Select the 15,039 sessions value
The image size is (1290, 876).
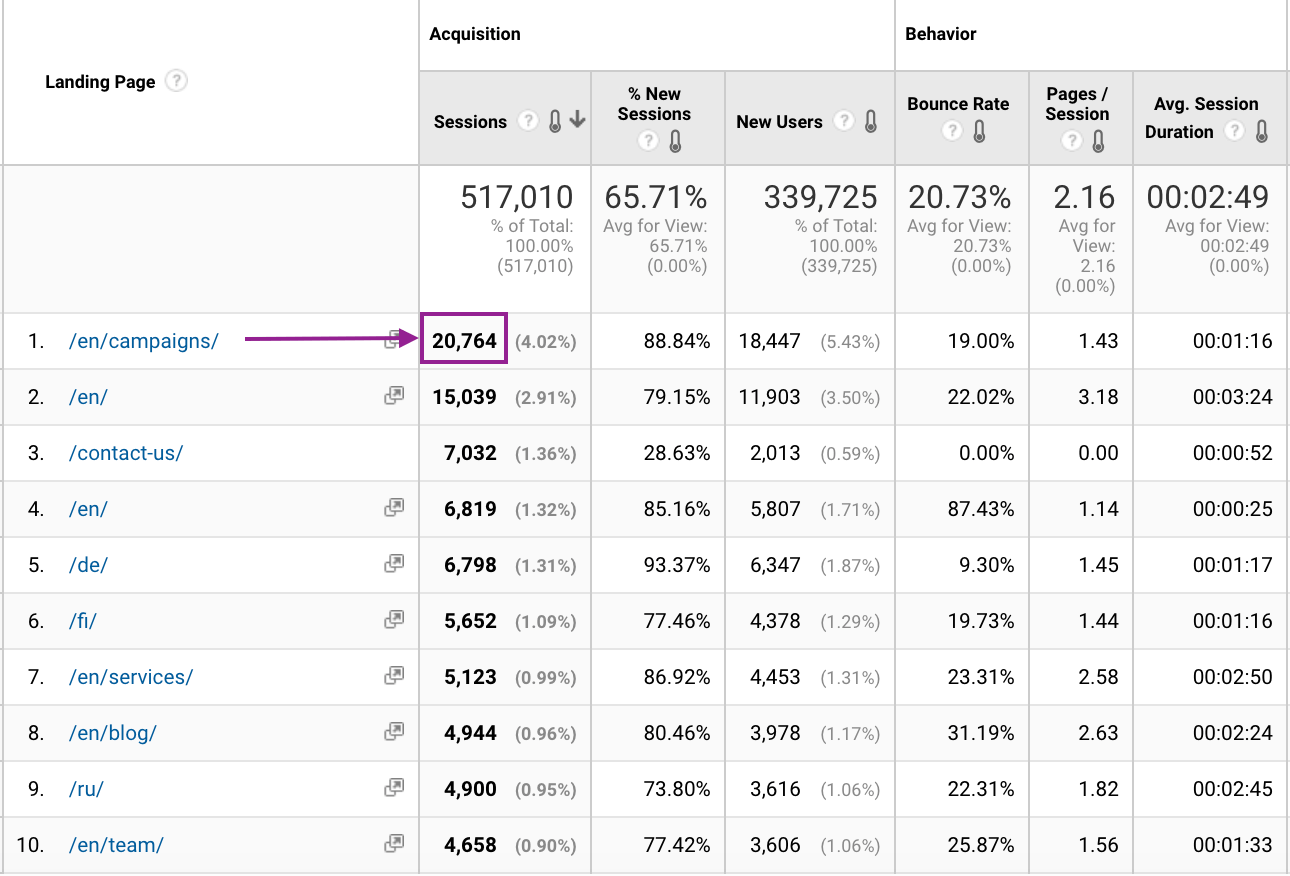(x=464, y=397)
